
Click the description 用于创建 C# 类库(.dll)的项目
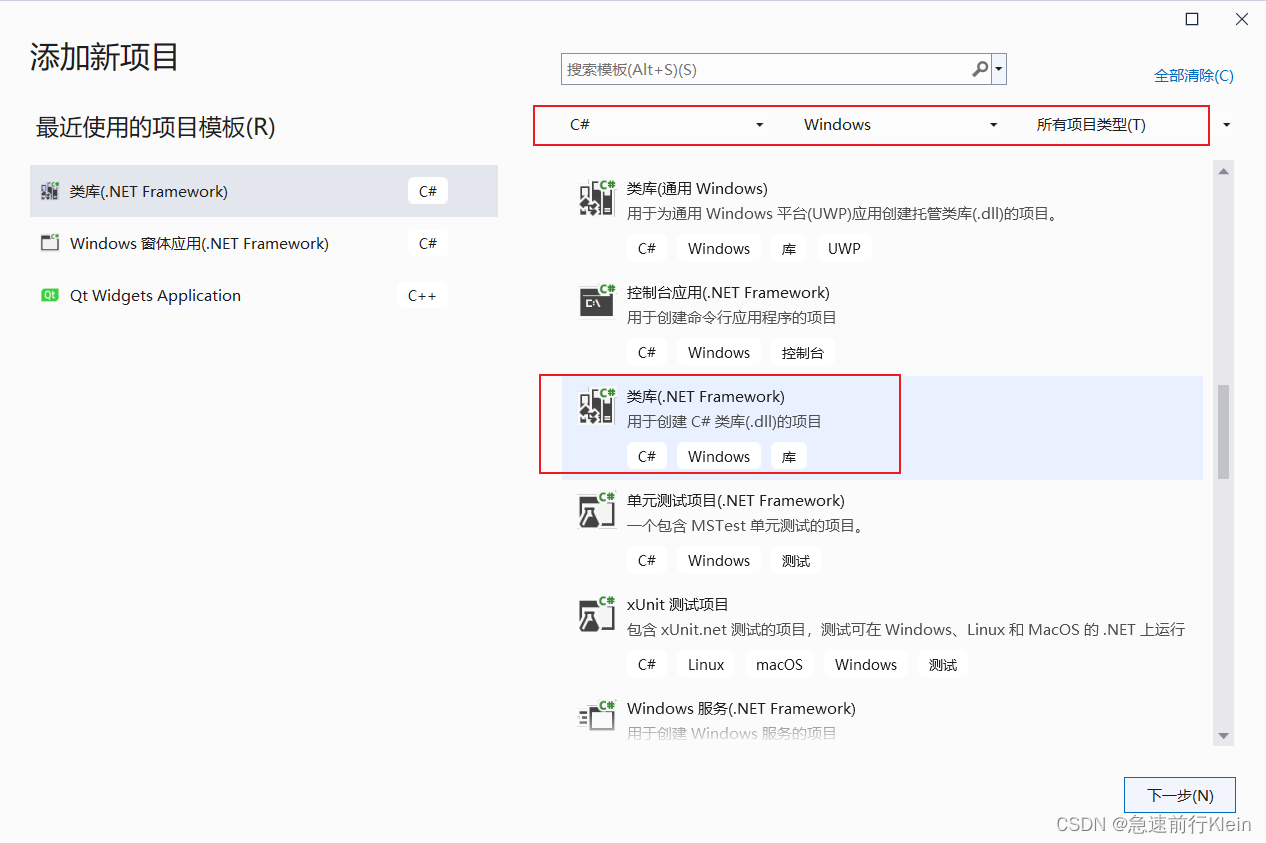(x=725, y=421)
